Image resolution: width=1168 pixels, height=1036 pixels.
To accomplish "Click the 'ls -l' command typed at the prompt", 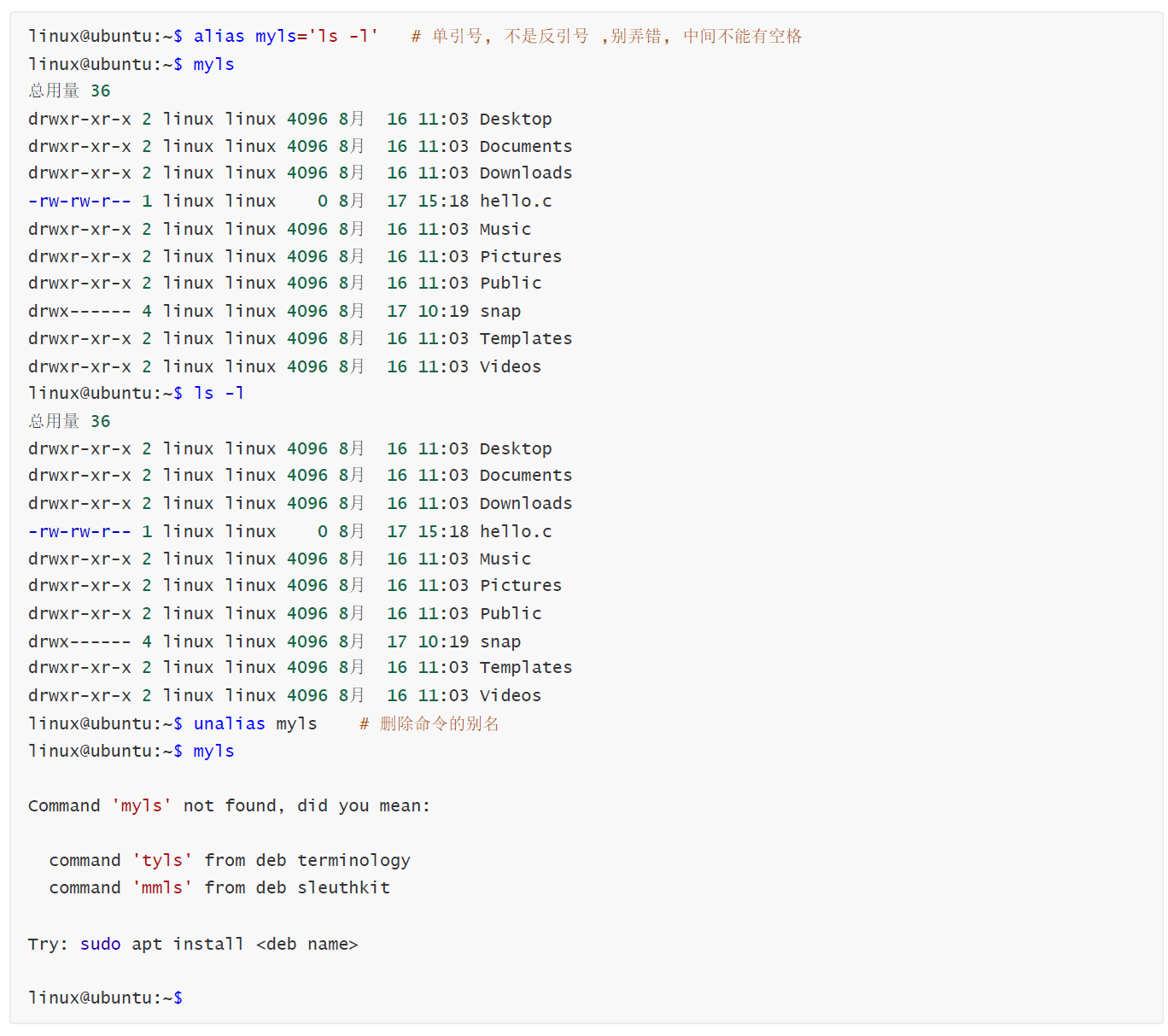I will (219, 393).
